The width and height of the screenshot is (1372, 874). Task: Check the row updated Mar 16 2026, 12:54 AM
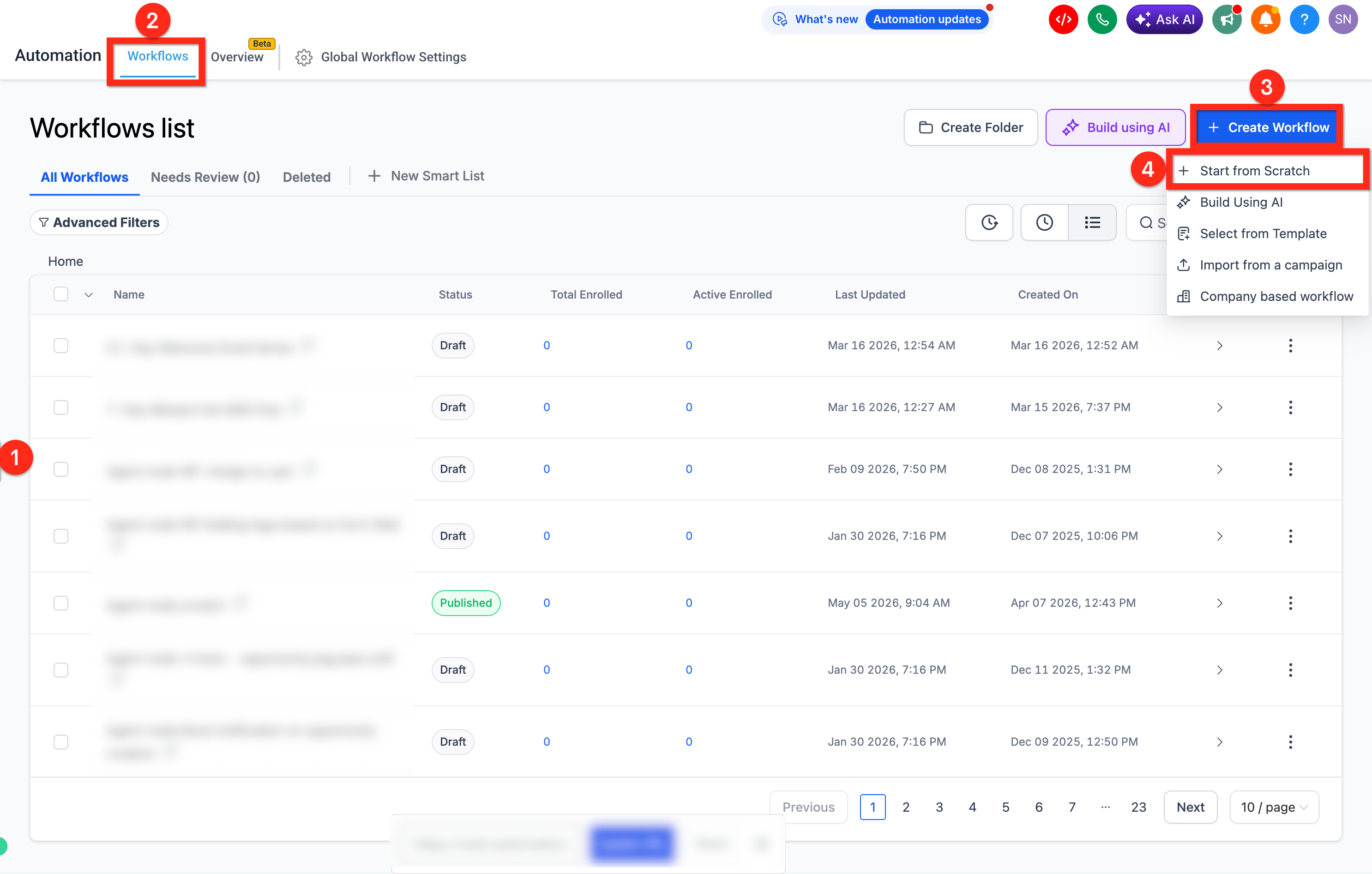(61, 346)
